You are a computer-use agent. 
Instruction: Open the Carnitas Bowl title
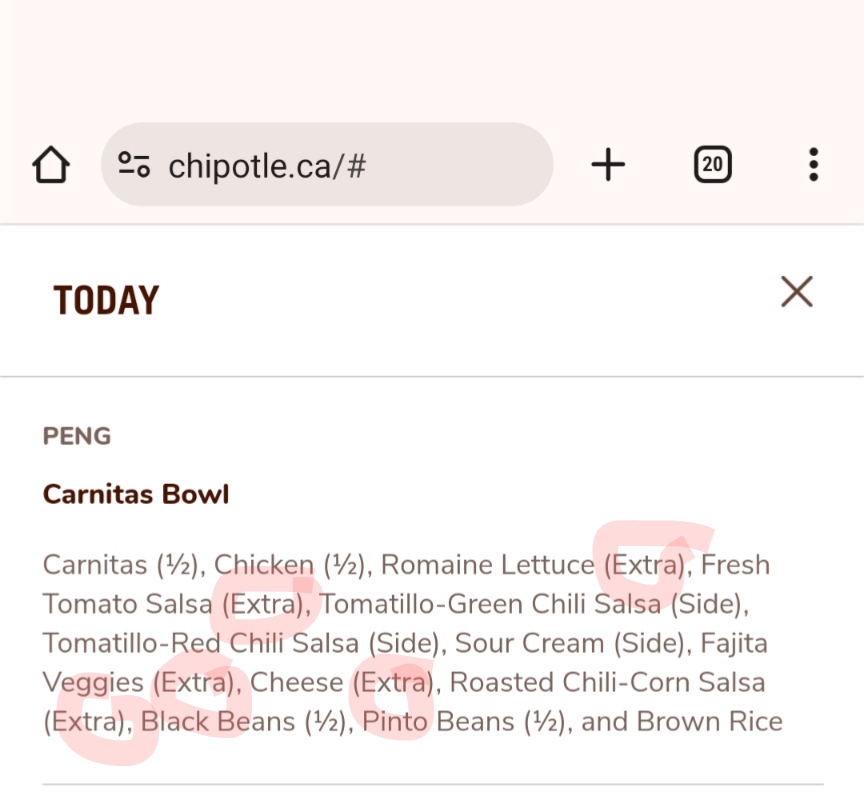(x=136, y=494)
